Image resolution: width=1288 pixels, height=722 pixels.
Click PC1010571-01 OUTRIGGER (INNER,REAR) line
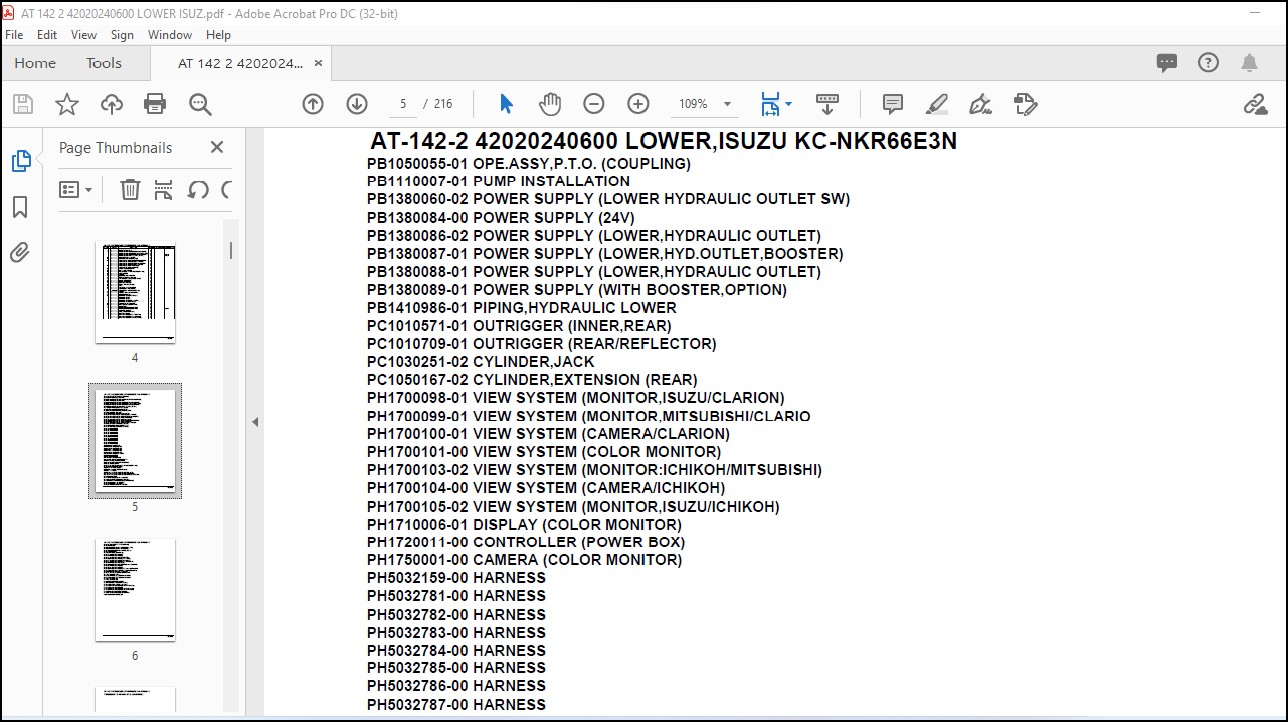[519, 325]
